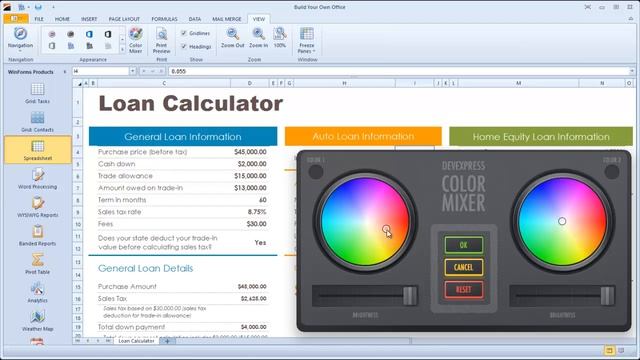Select the Loan Calculator sheet tab
This screenshot has width=640, height=360.
tap(136, 341)
